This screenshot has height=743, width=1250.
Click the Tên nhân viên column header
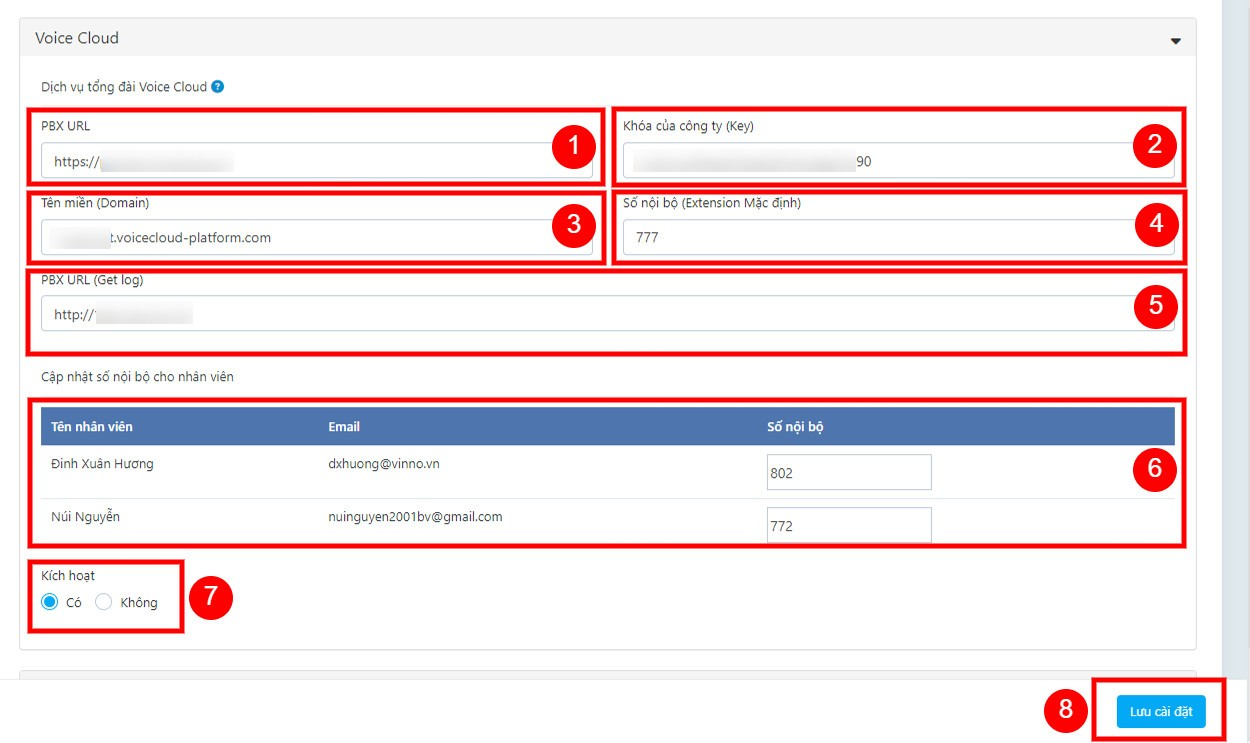[92, 427]
